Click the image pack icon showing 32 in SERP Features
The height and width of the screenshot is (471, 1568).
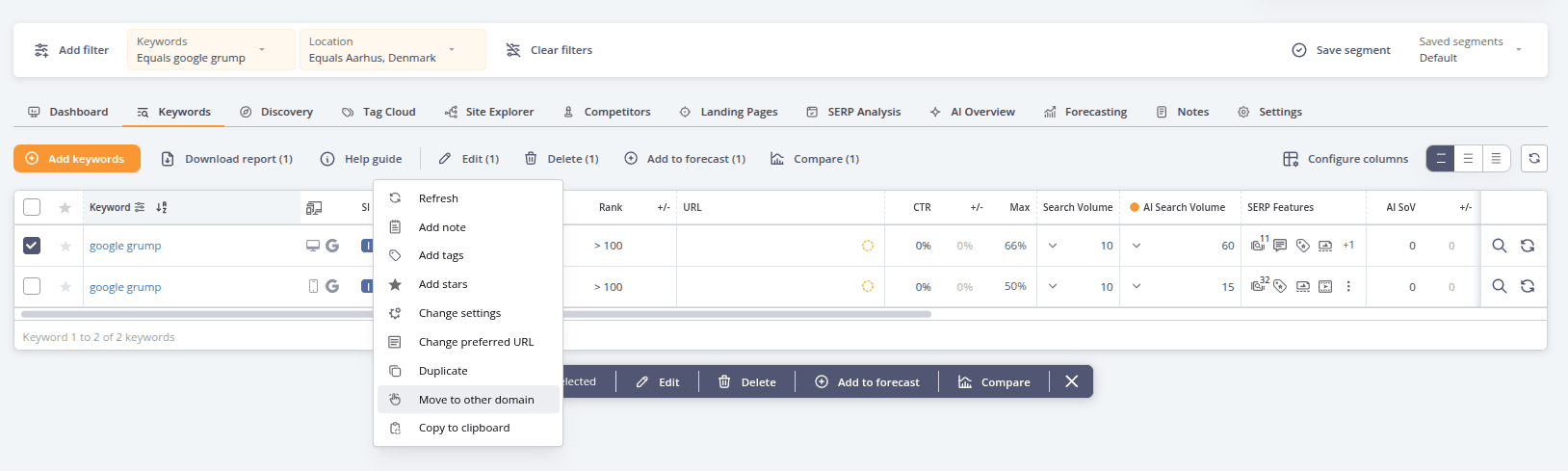pyautogui.click(x=1259, y=285)
